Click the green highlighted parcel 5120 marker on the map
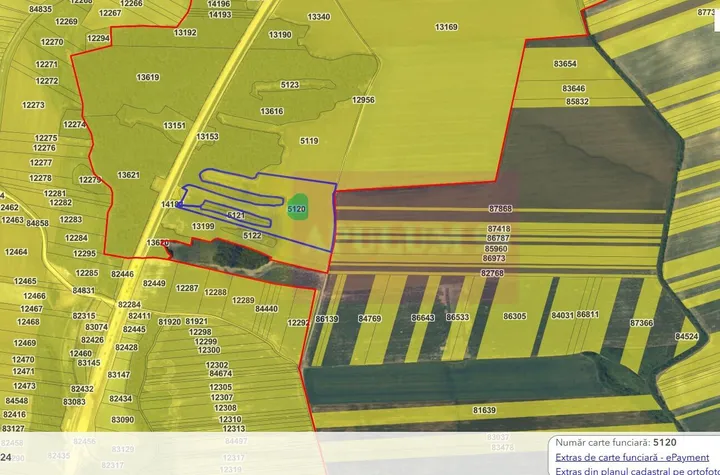This screenshot has height=475, width=720. click(297, 210)
